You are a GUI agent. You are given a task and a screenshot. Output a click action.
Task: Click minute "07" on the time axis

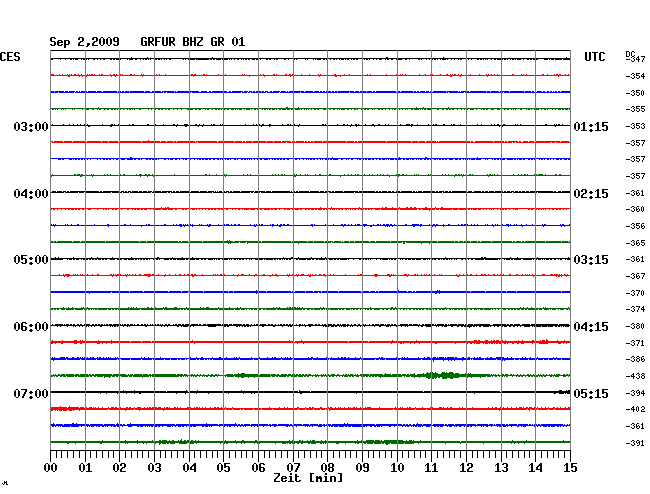point(293,468)
